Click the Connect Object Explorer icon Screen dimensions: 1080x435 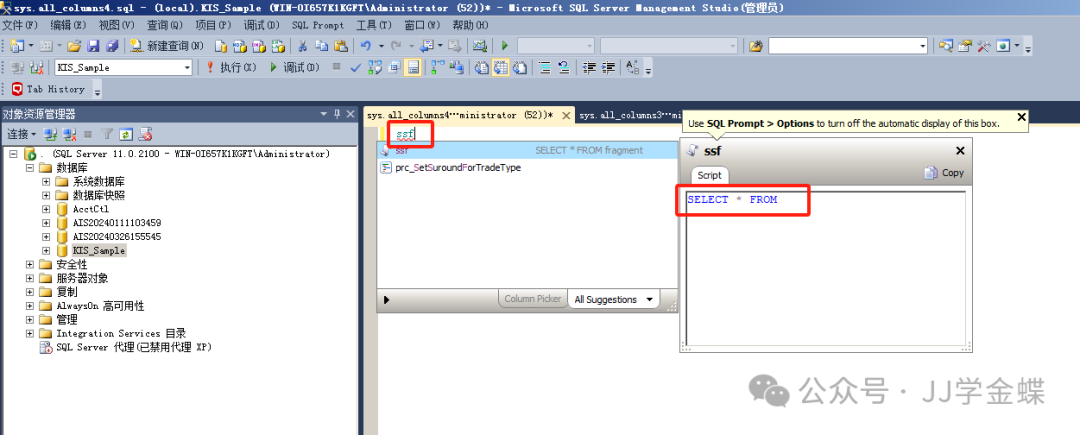[x=50, y=134]
